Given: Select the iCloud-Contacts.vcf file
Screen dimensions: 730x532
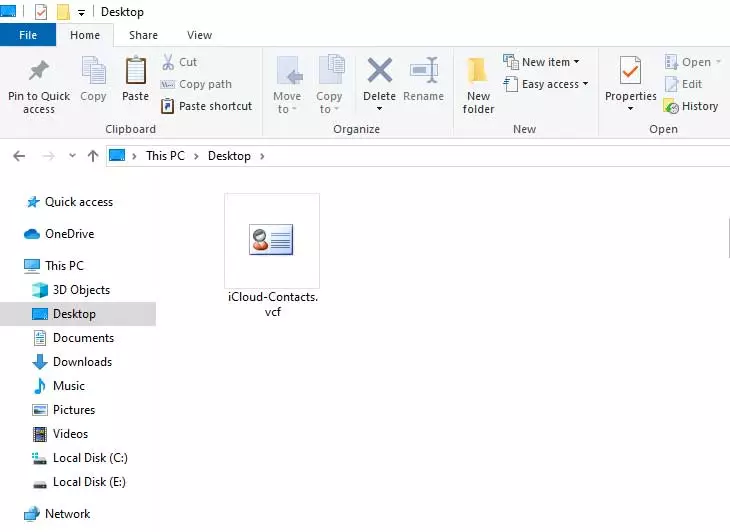Looking at the screenshot, I should (x=271, y=255).
